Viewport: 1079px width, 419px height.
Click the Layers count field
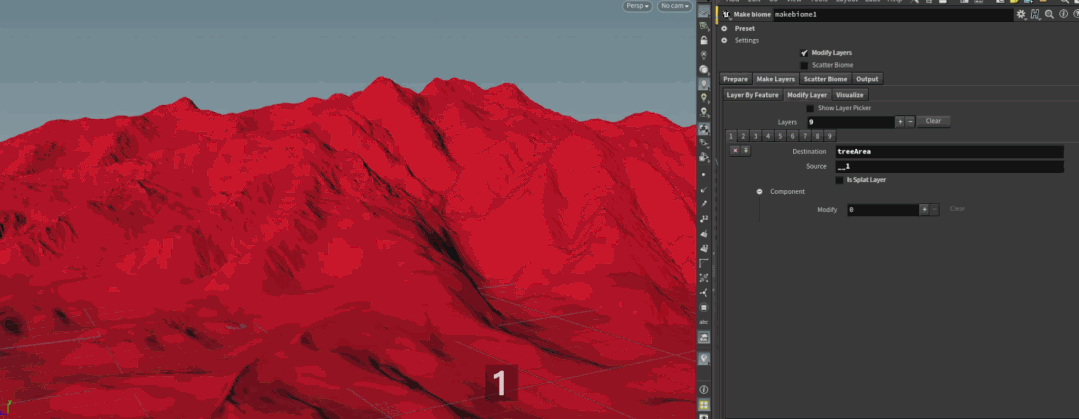coord(851,122)
